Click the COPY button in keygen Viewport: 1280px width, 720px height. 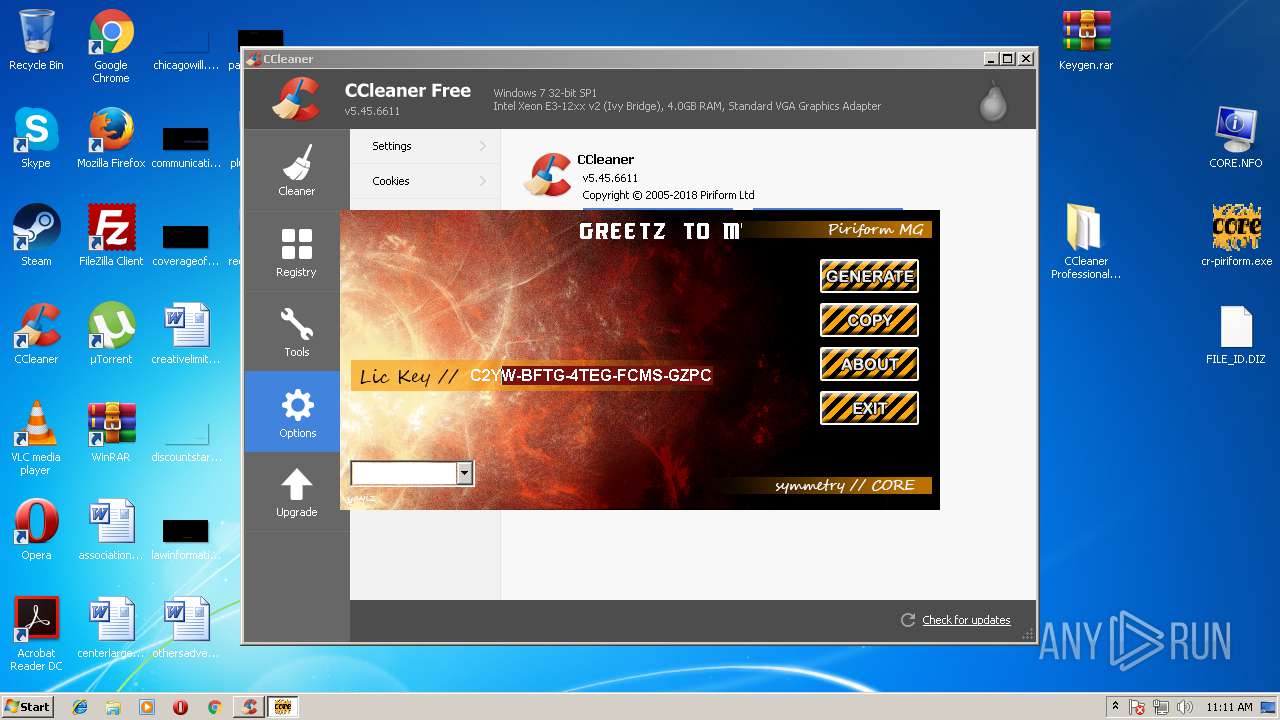tap(869, 320)
